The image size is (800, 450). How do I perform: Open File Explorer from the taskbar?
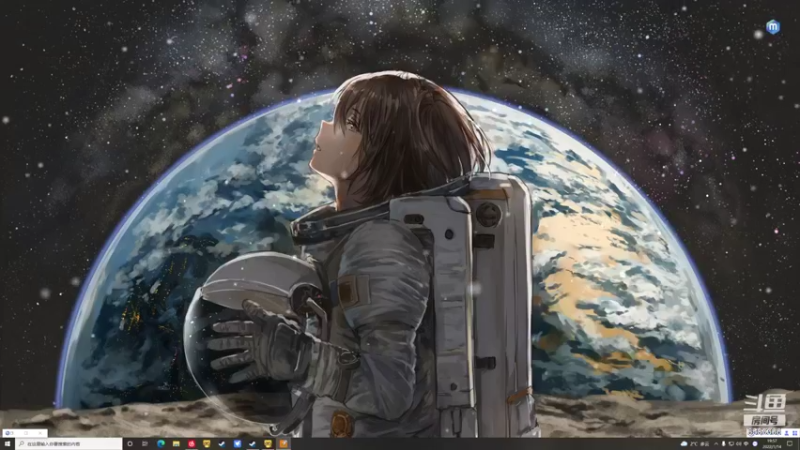click(176, 444)
